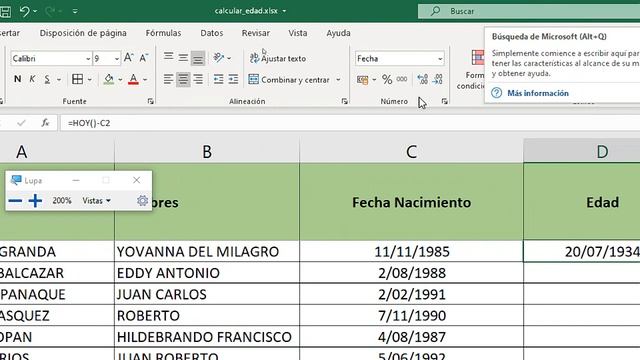Click the formula bar confirm checkmark
This screenshot has width=640, height=360.
point(21,122)
